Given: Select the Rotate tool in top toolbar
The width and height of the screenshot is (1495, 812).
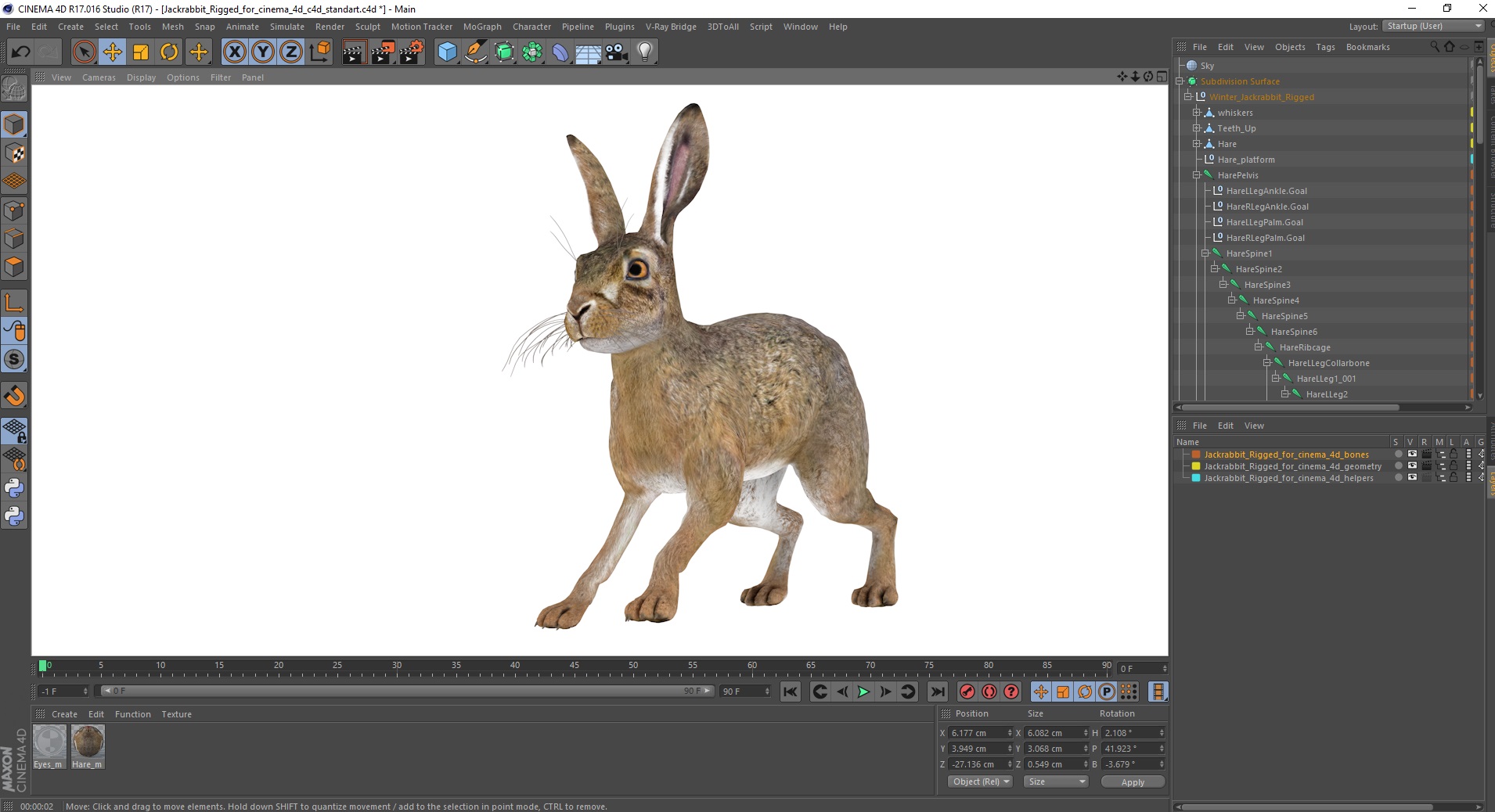Looking at the screenshot, I should tap(169, 52).
